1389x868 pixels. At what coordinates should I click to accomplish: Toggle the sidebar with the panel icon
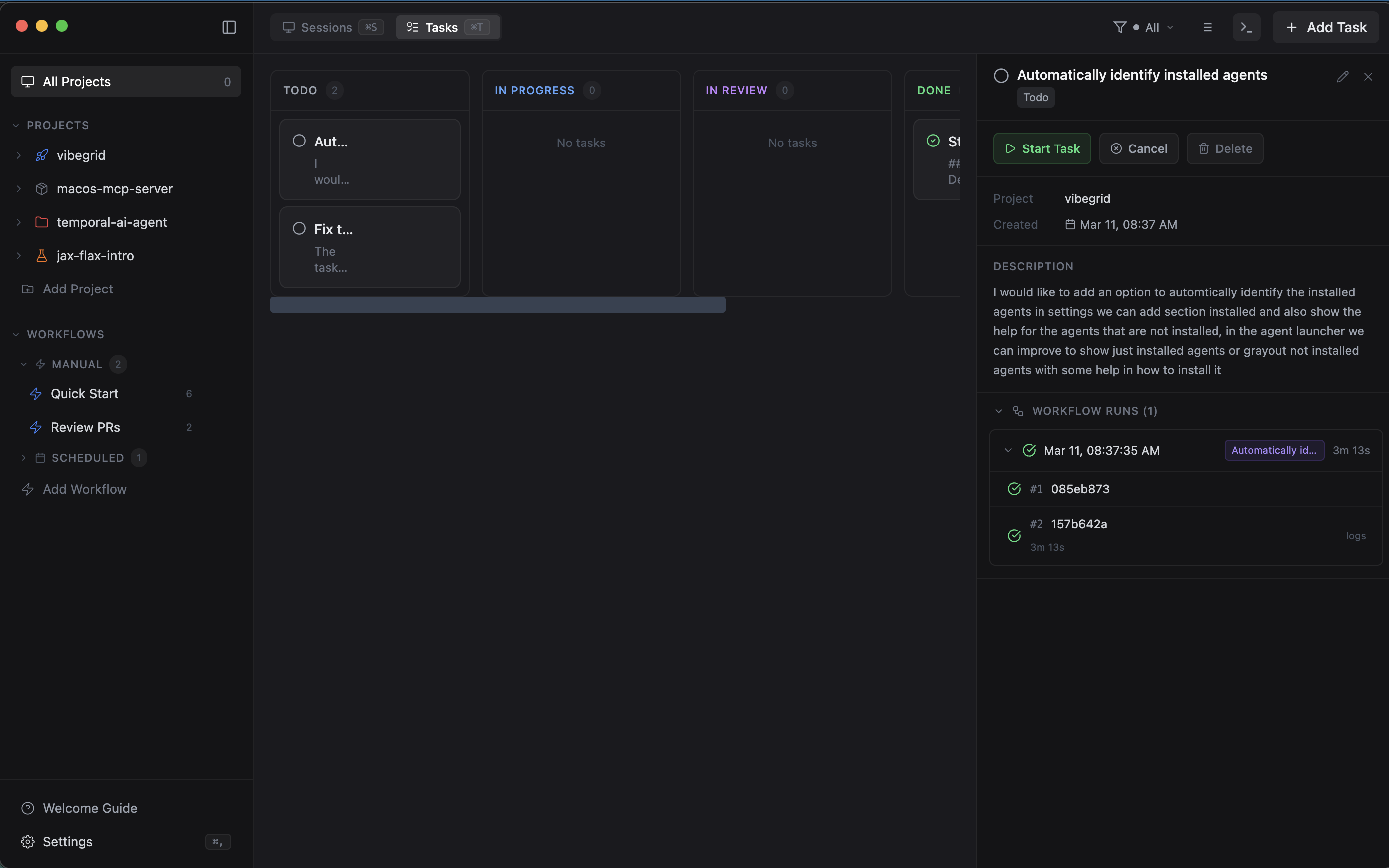coord(229,27)
